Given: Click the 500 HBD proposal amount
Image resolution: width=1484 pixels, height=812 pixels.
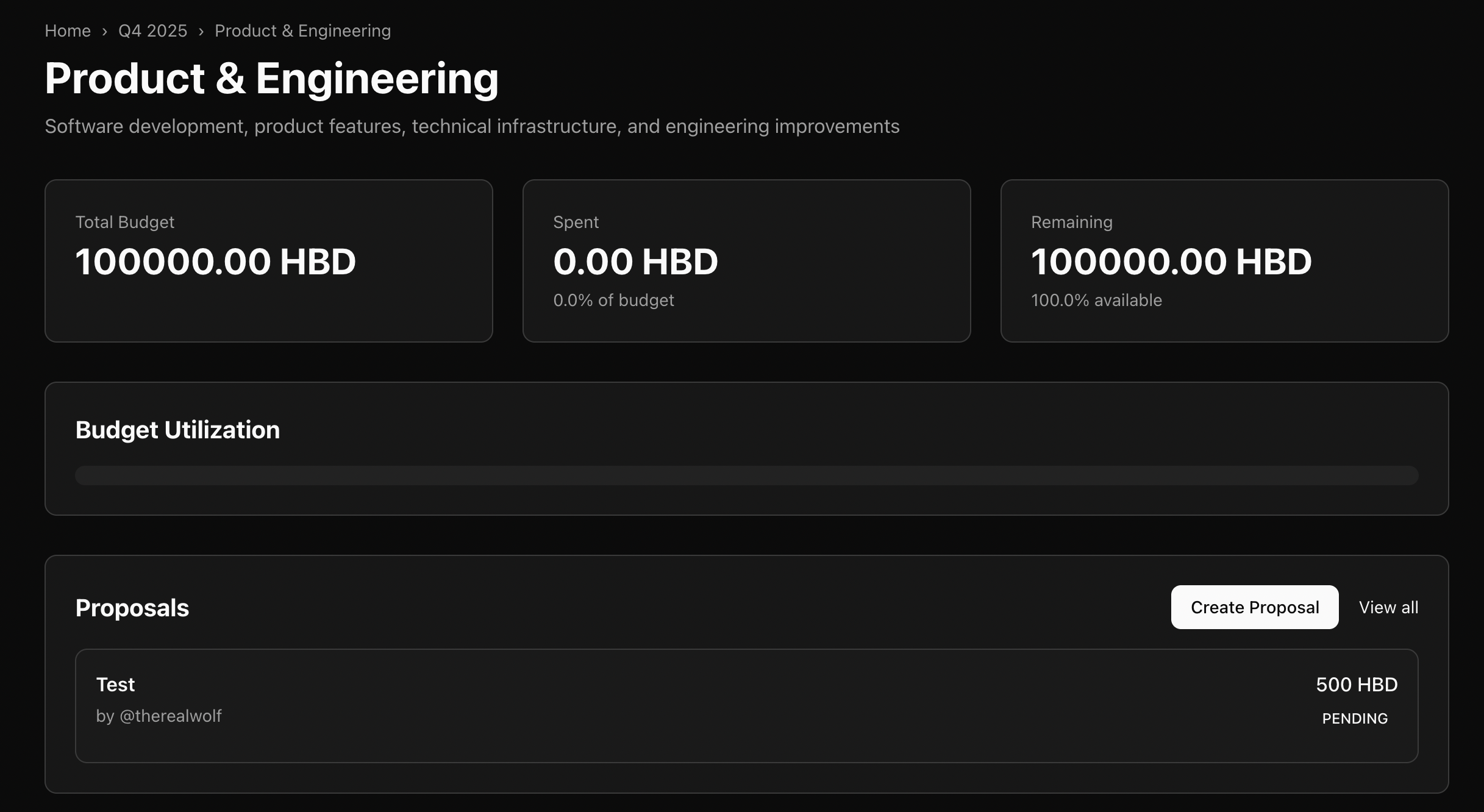Looking at the screenshot, I should click(1357, 685).
